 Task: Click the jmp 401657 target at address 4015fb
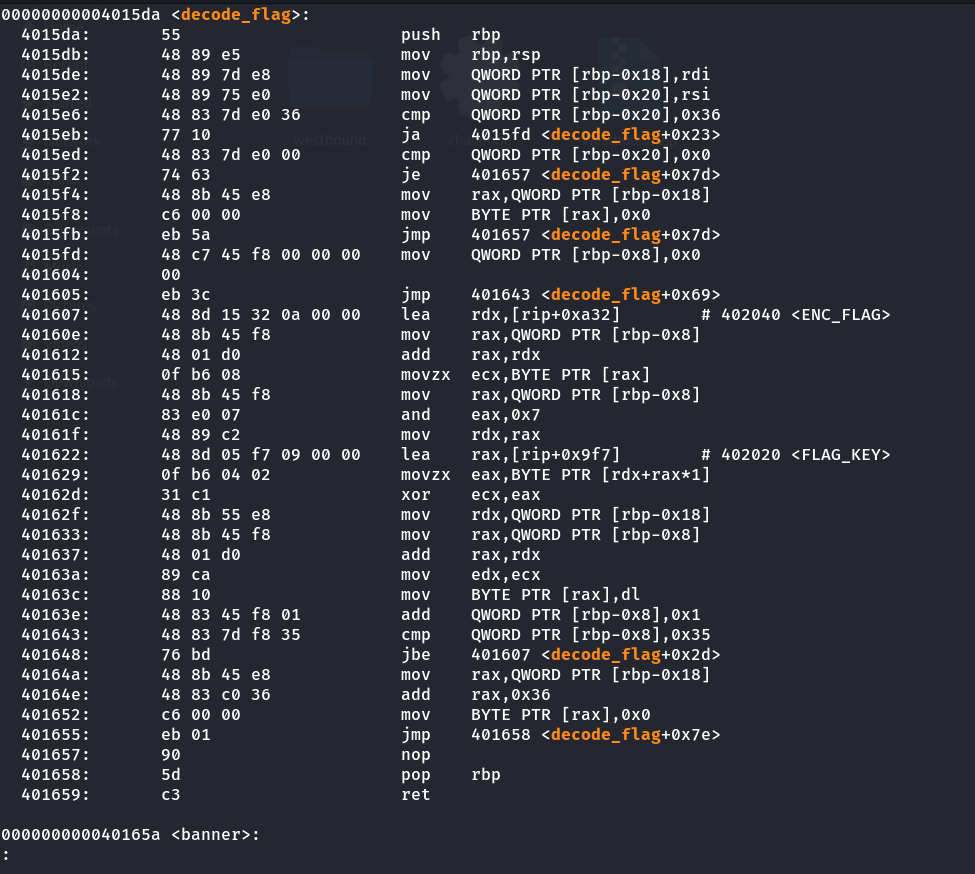596,234
